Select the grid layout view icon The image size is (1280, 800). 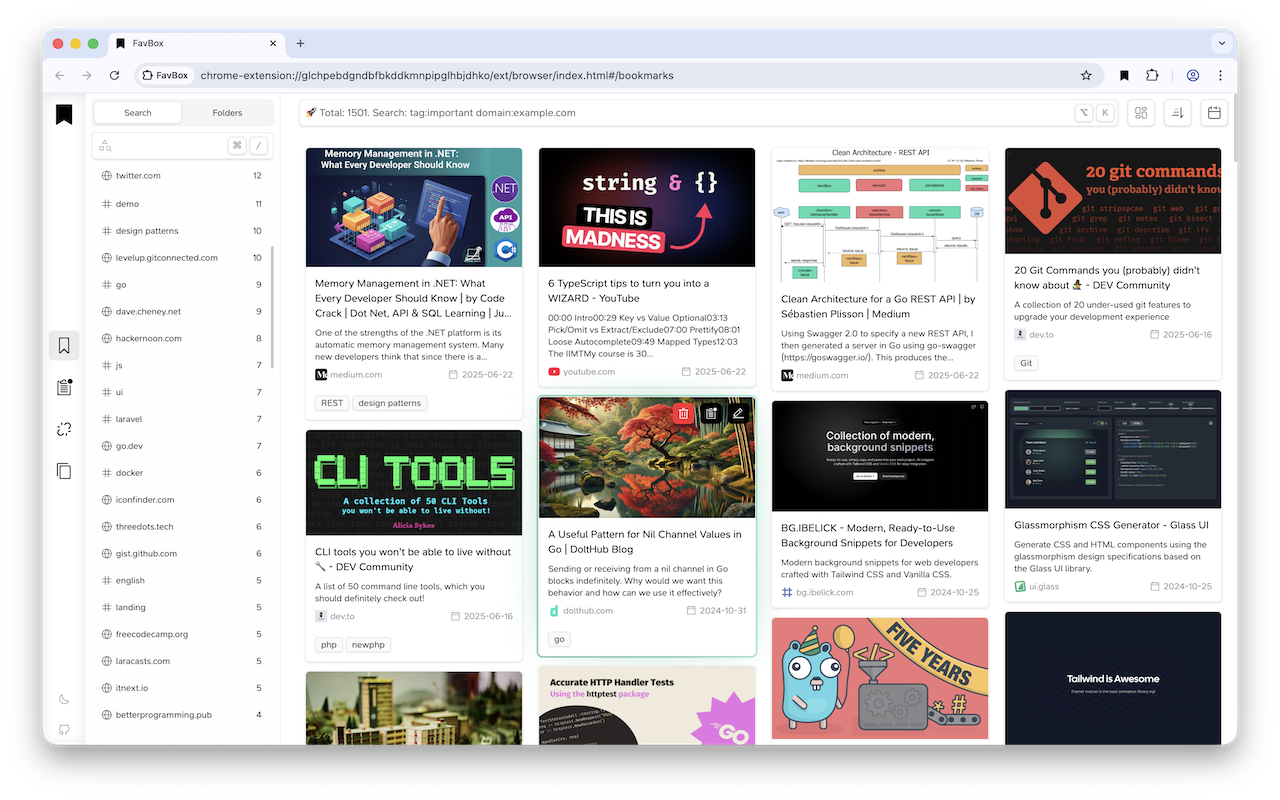click(x=1140, y=112)
